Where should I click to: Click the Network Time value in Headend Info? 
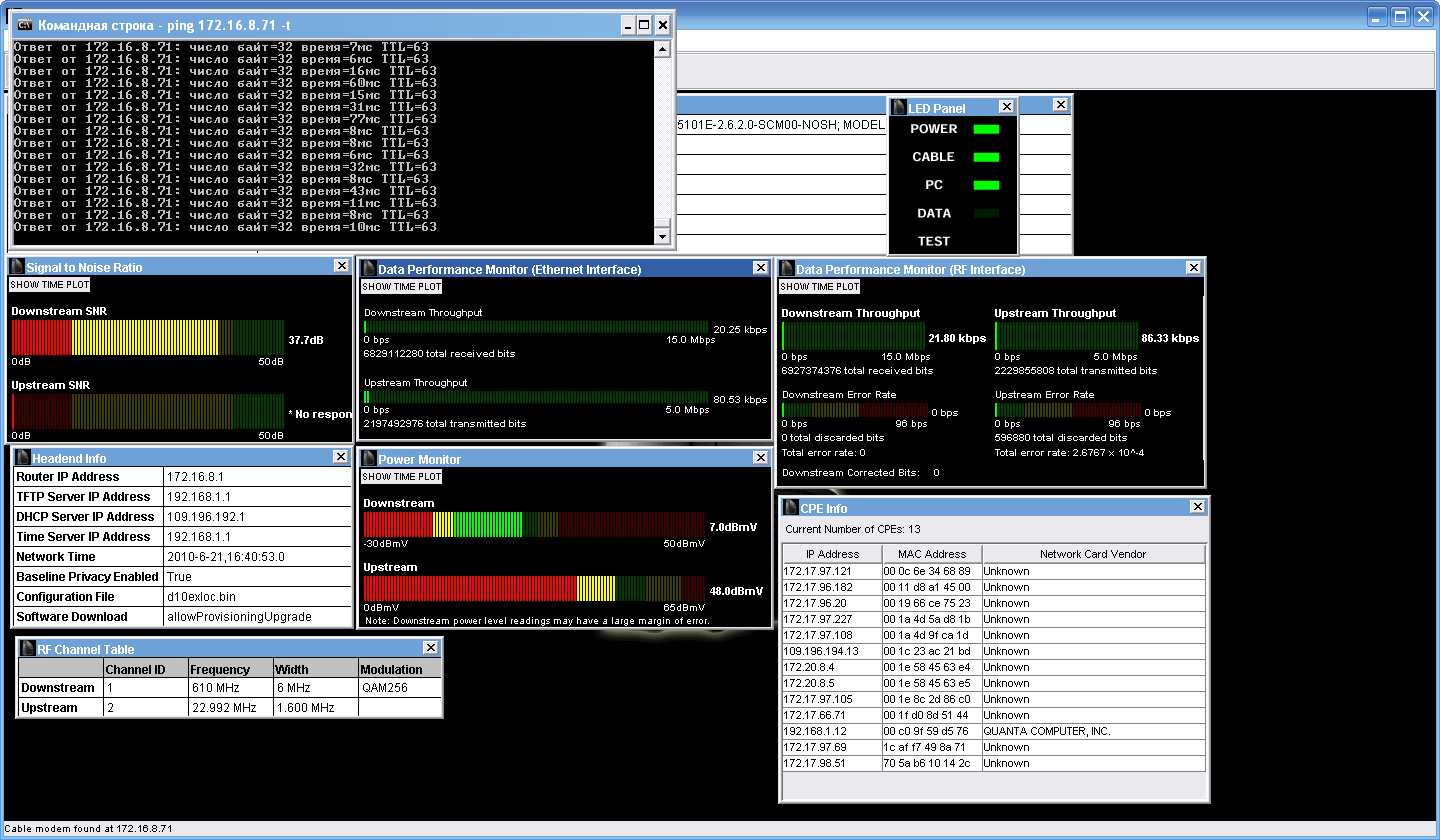pos(257,557)
